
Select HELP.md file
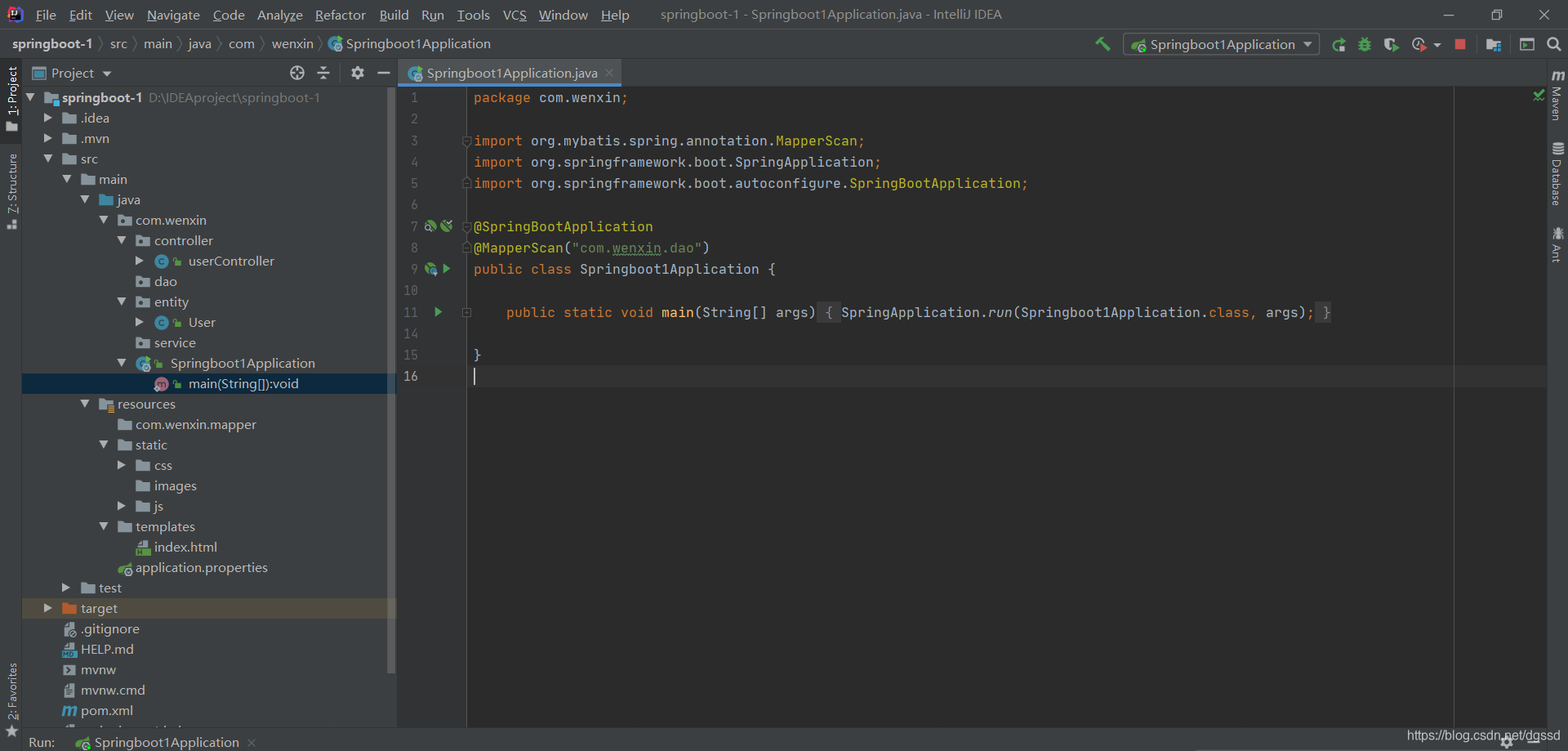(x=107, y=649)
